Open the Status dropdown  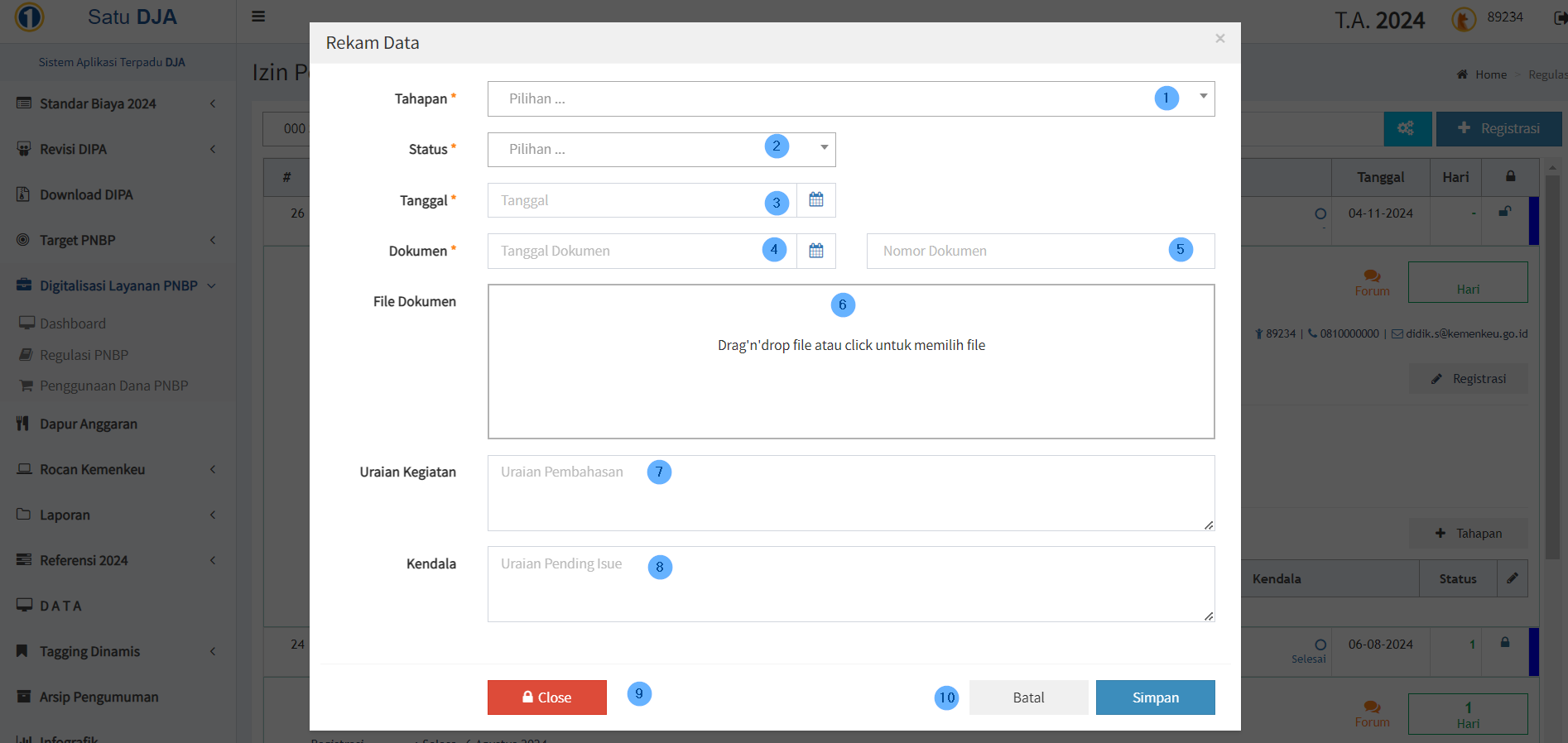point(661,150)
